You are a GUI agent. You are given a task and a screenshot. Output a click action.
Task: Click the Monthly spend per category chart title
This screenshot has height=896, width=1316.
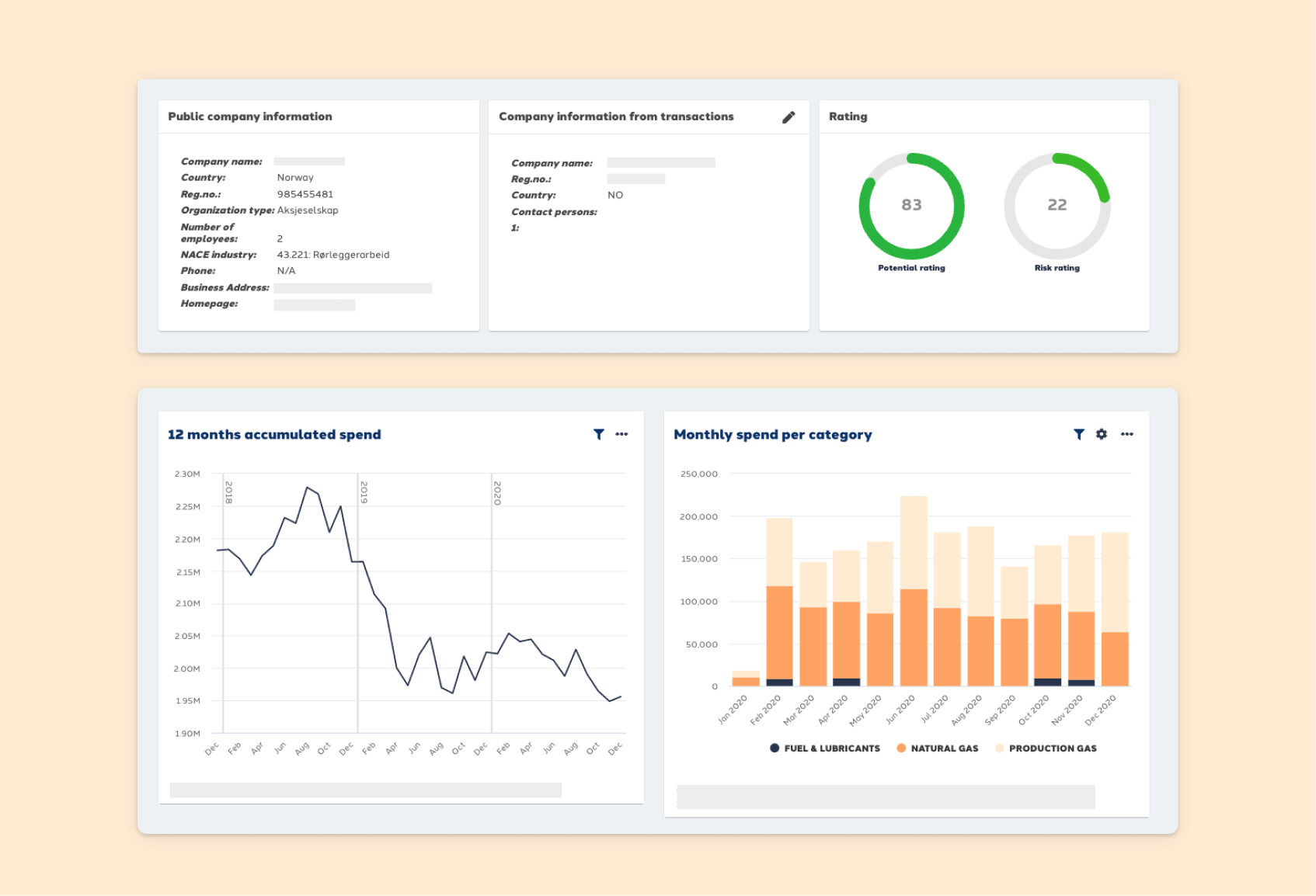click(774, 435)
